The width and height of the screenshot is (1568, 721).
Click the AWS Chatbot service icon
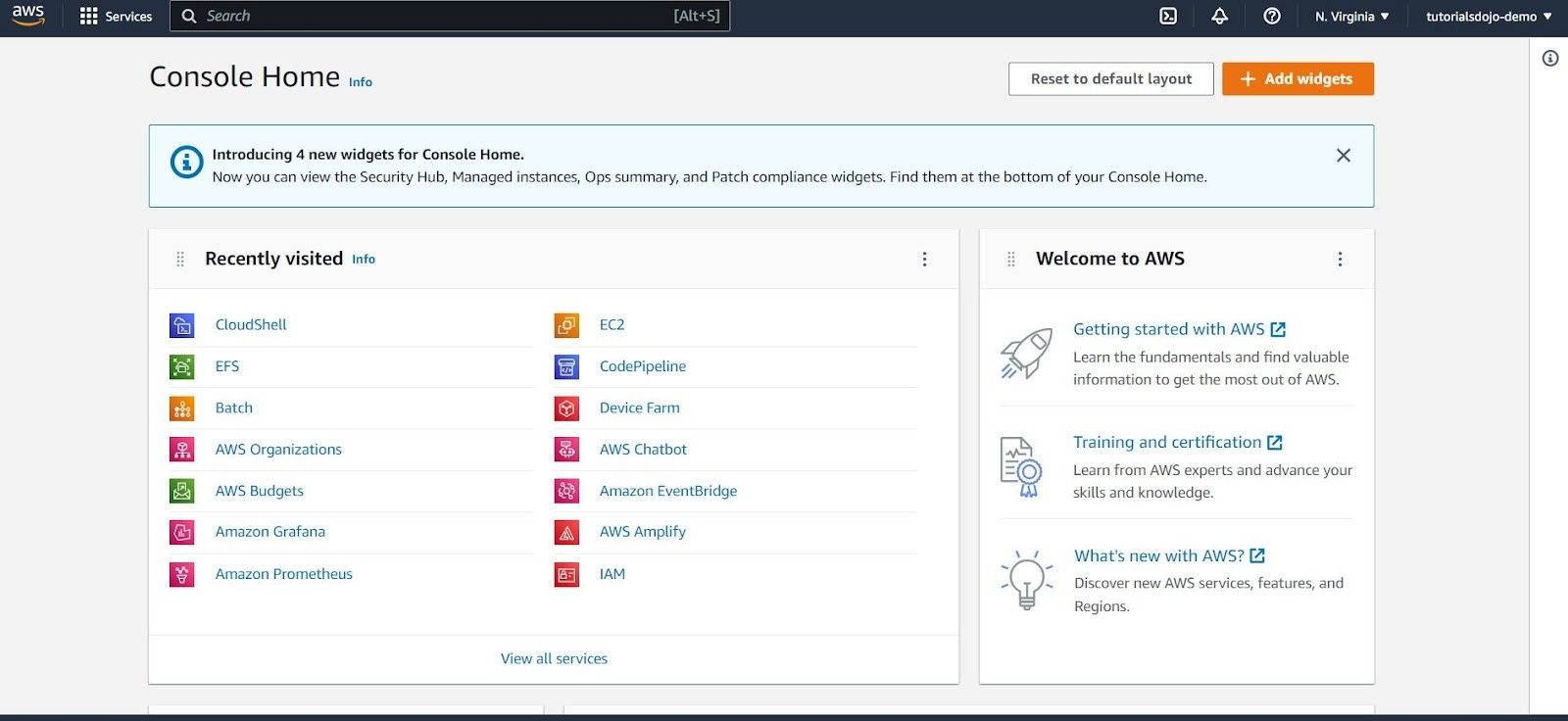pyautogui.click(x=566, y=450)
